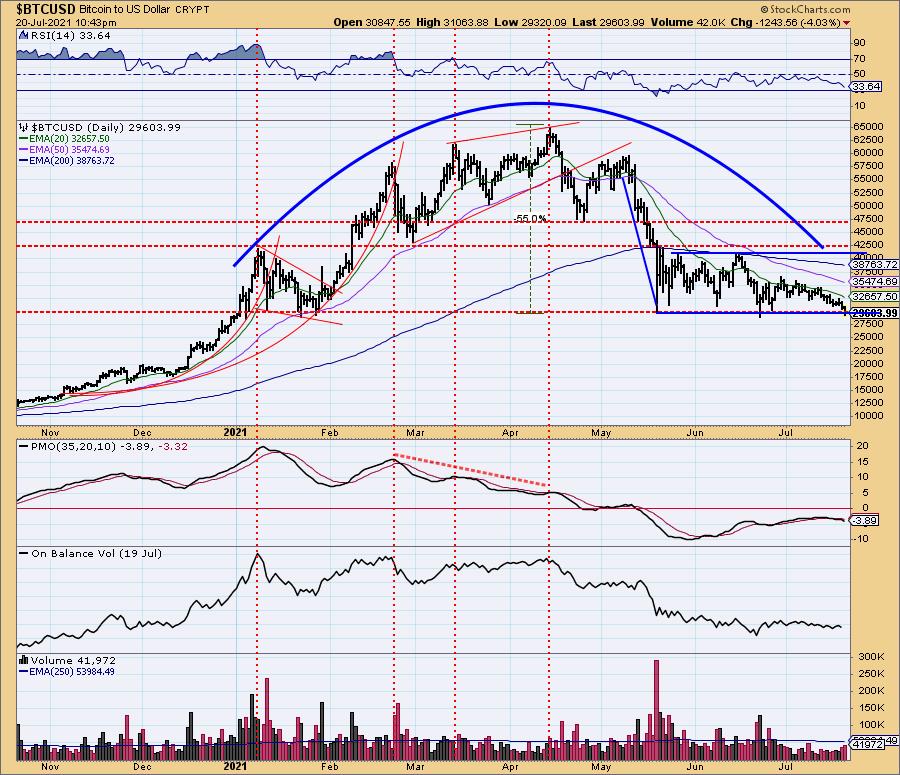This screenshot has height=775, width=900.
Task: Click the 'EMA(50) 35474.69' legend text
Action: click(x=69, y=150)
